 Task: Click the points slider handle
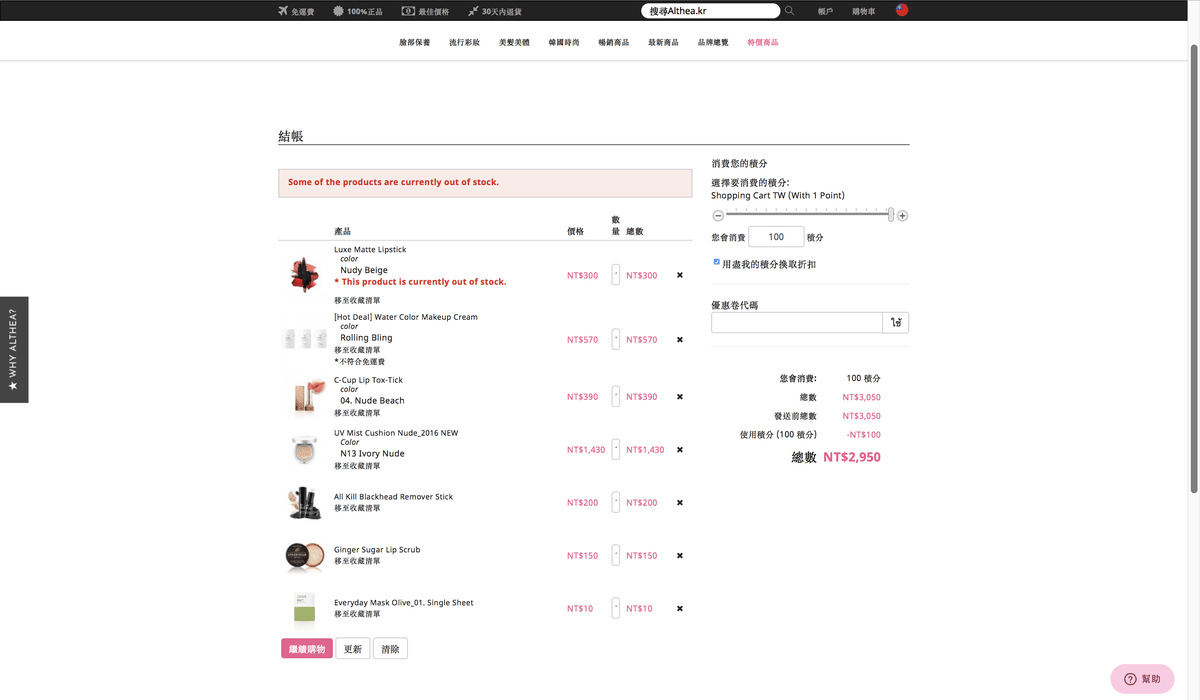click(x=890, y=214)
